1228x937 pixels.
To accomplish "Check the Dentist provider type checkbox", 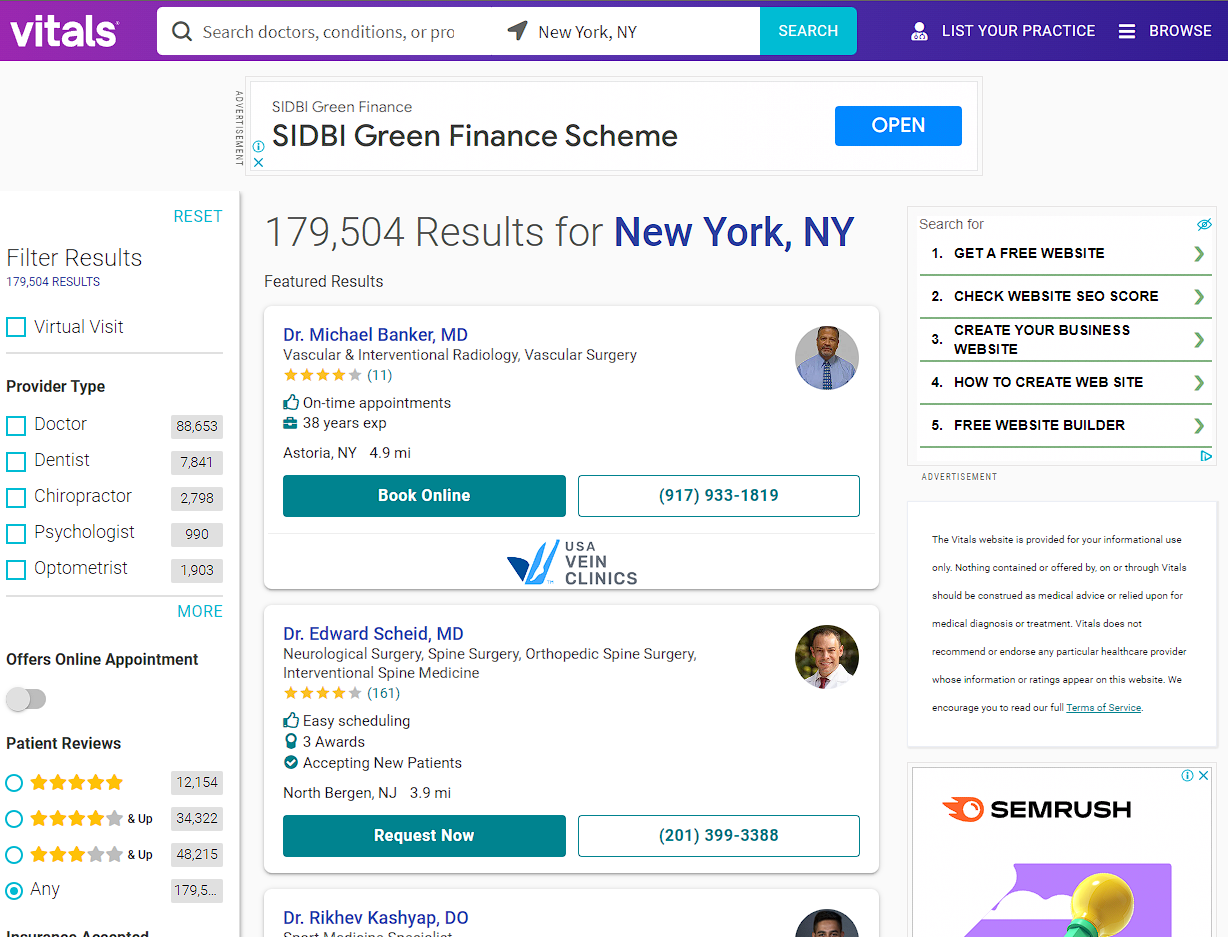I will [x=16, y=462].
